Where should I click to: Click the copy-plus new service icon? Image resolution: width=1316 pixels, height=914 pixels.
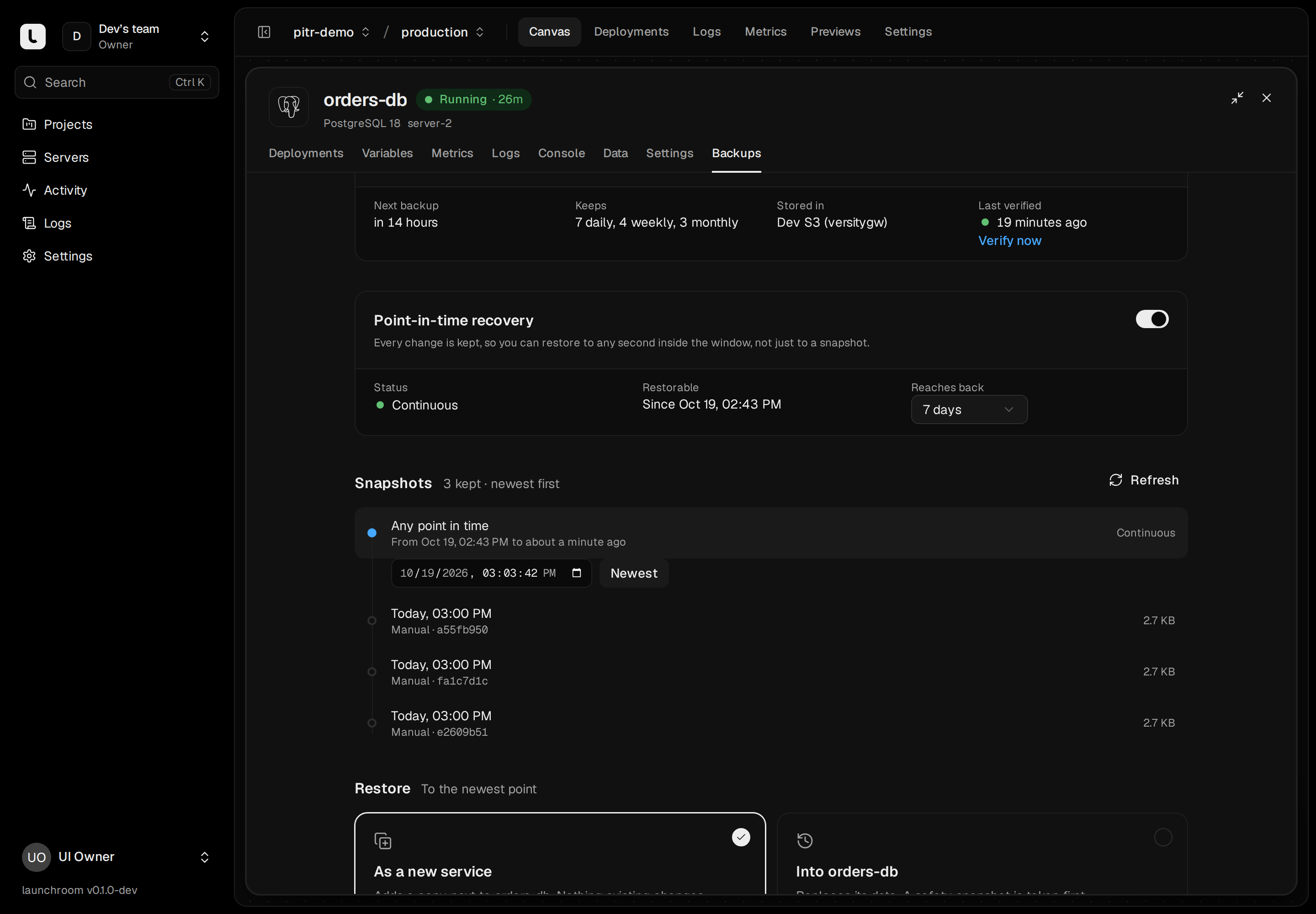[x=382, y=841]
